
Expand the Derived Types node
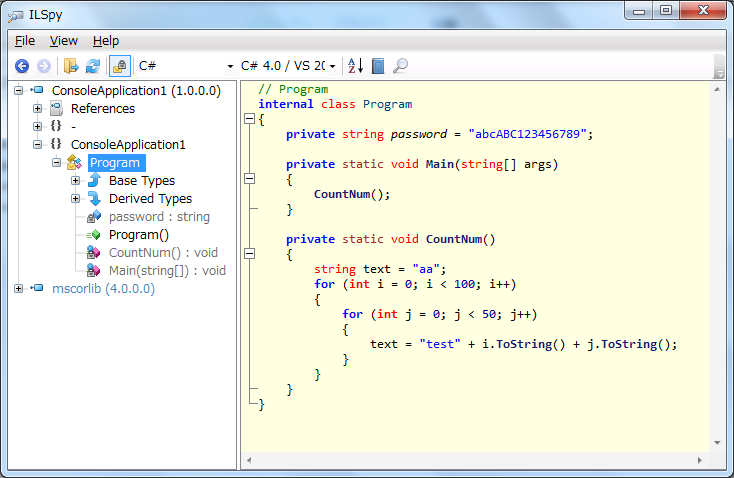click(x=75, y=199)
